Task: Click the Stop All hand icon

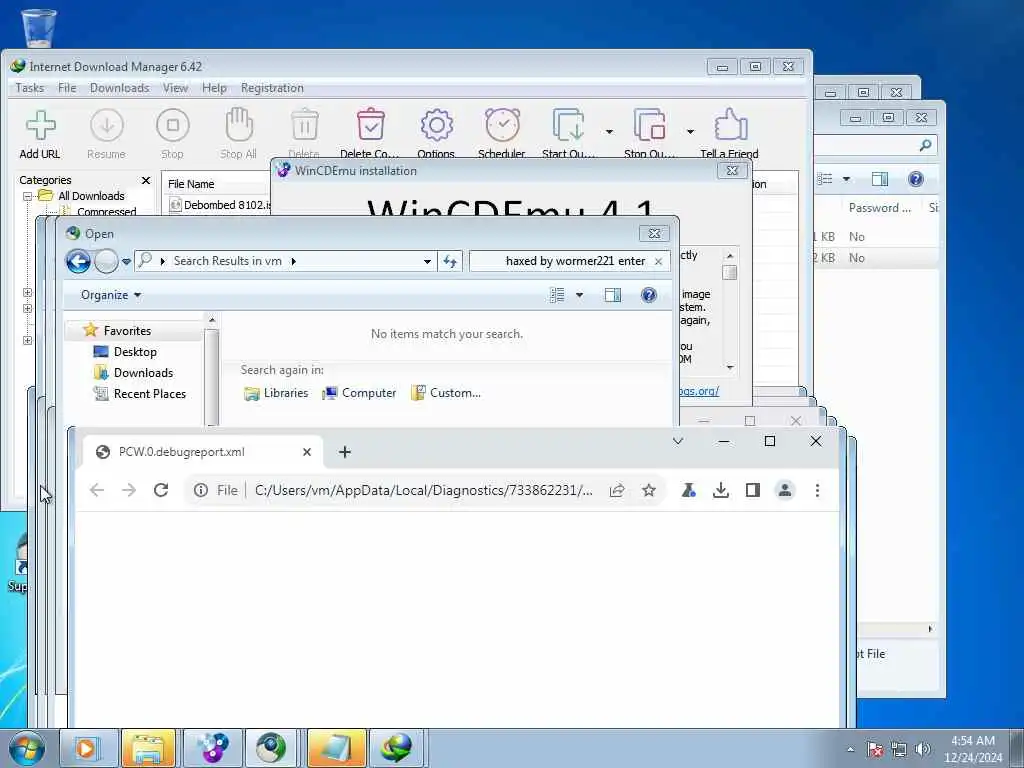Action: (238, 125)
